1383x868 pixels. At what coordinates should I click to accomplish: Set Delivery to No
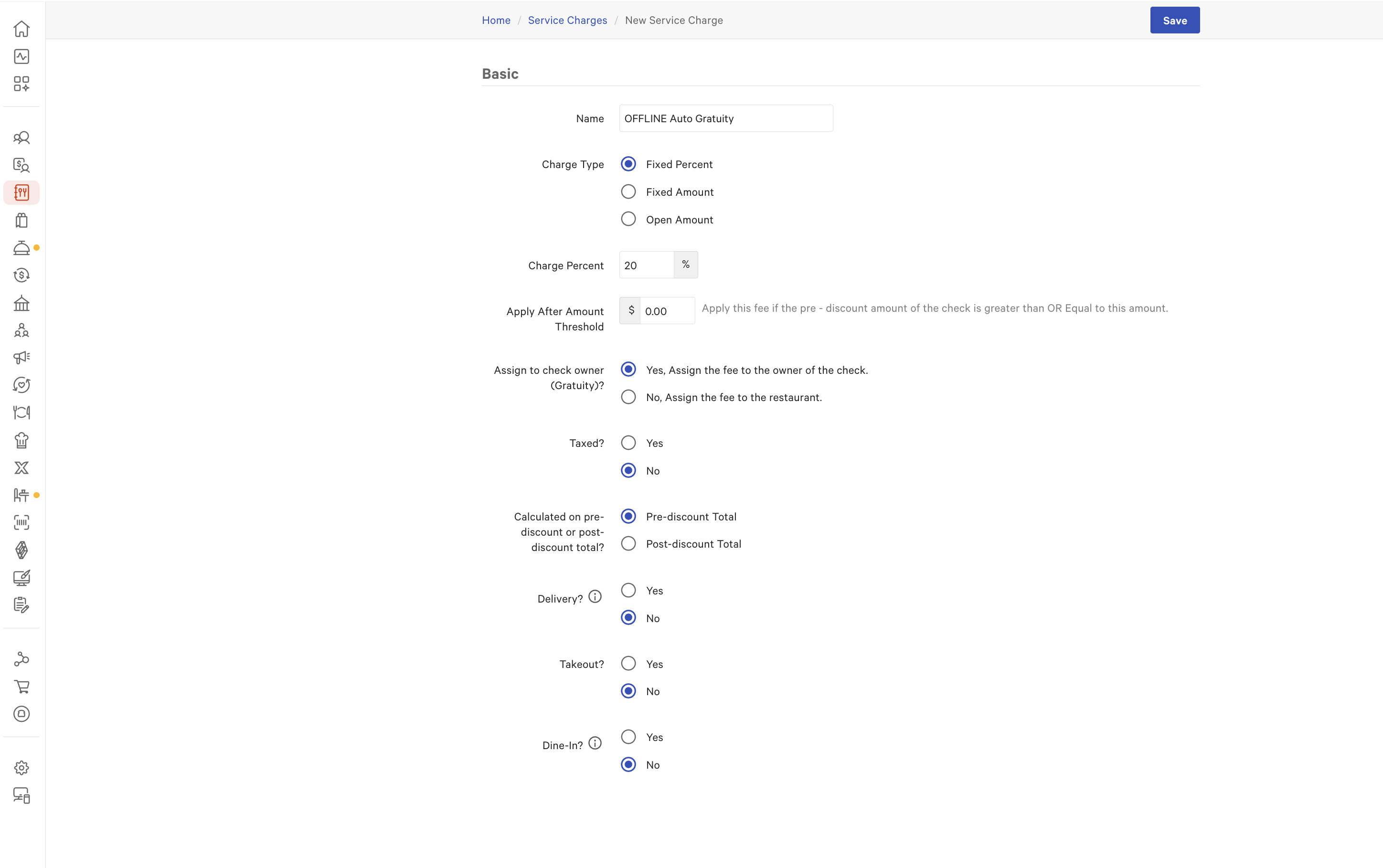pyautogui.click(x=628, y=618)
